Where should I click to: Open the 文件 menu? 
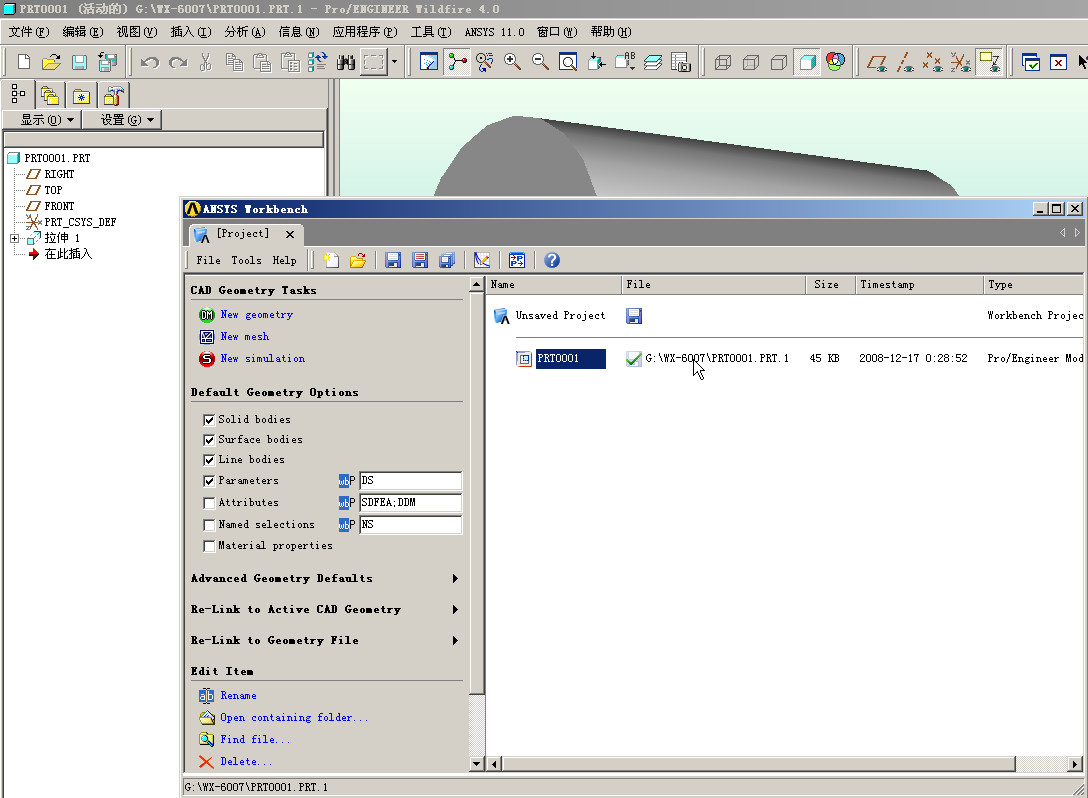pyautogui.click(x=28, y=32)
